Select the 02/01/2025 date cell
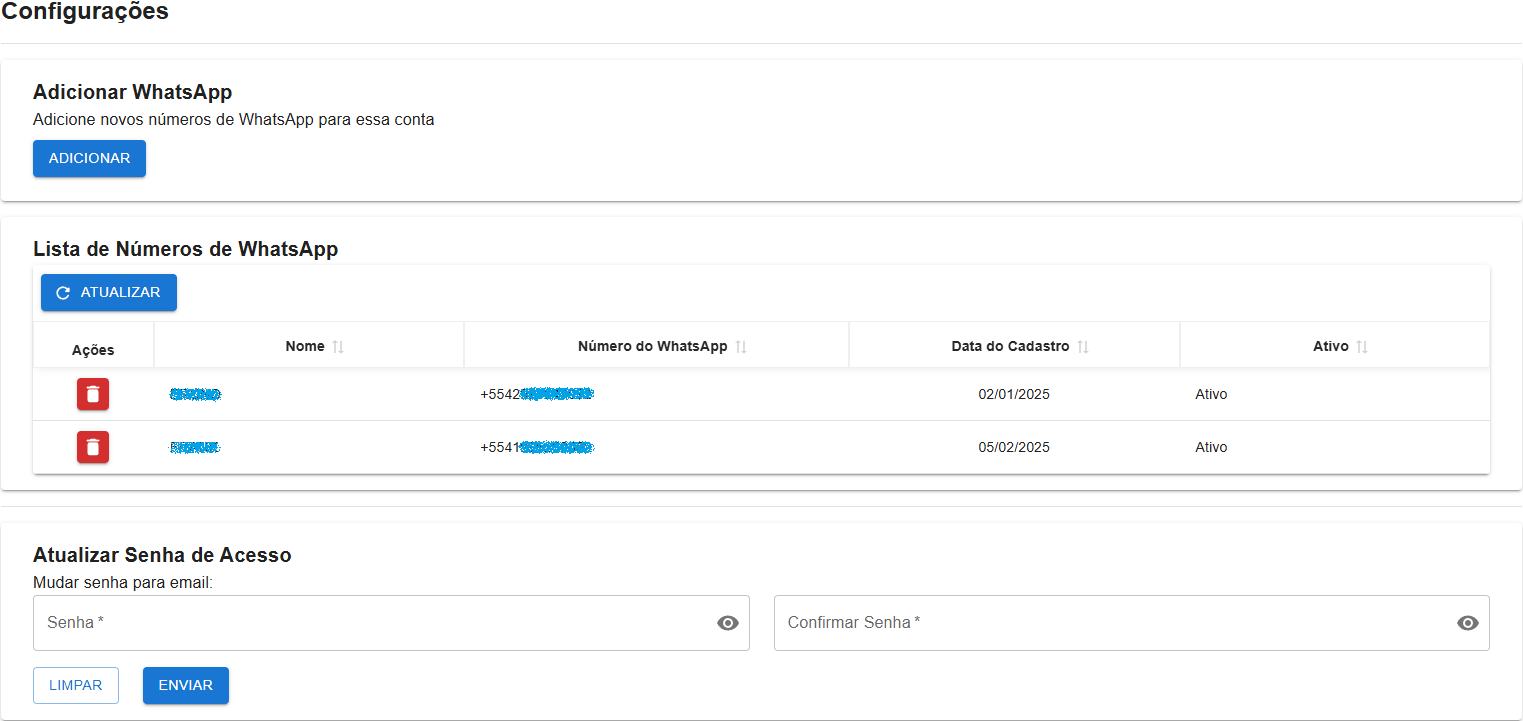 tap(1014, 394)
